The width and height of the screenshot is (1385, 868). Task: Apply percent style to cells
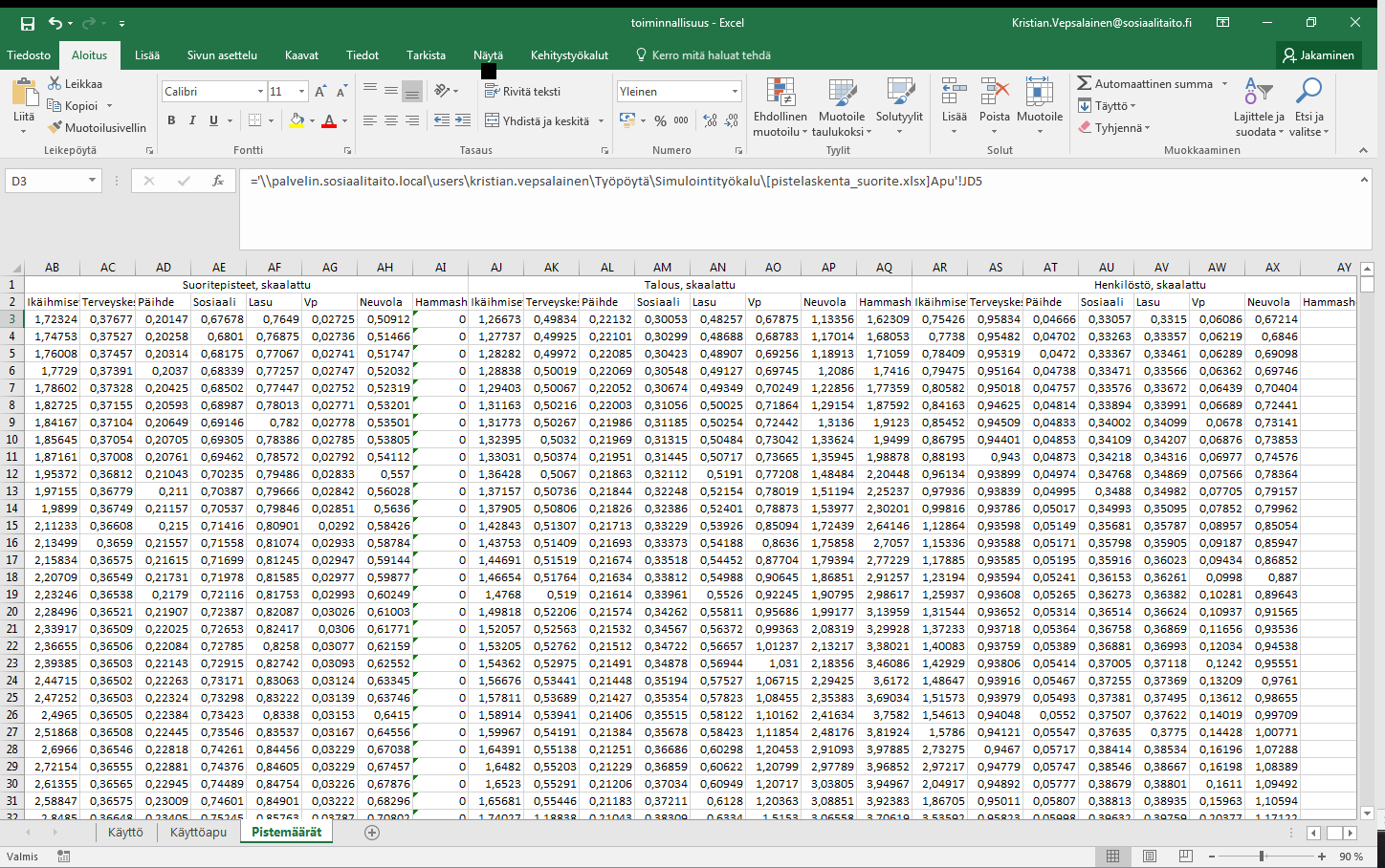tap(660, 120)
